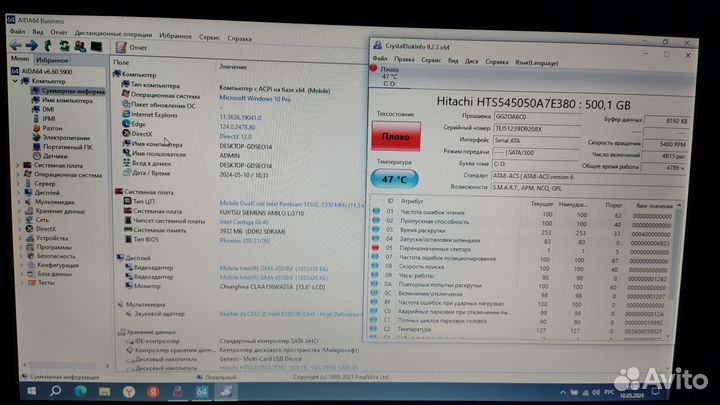Open the DirectX 12.0 value link
Screen dimensions: 720x405
tap(235, 136)
